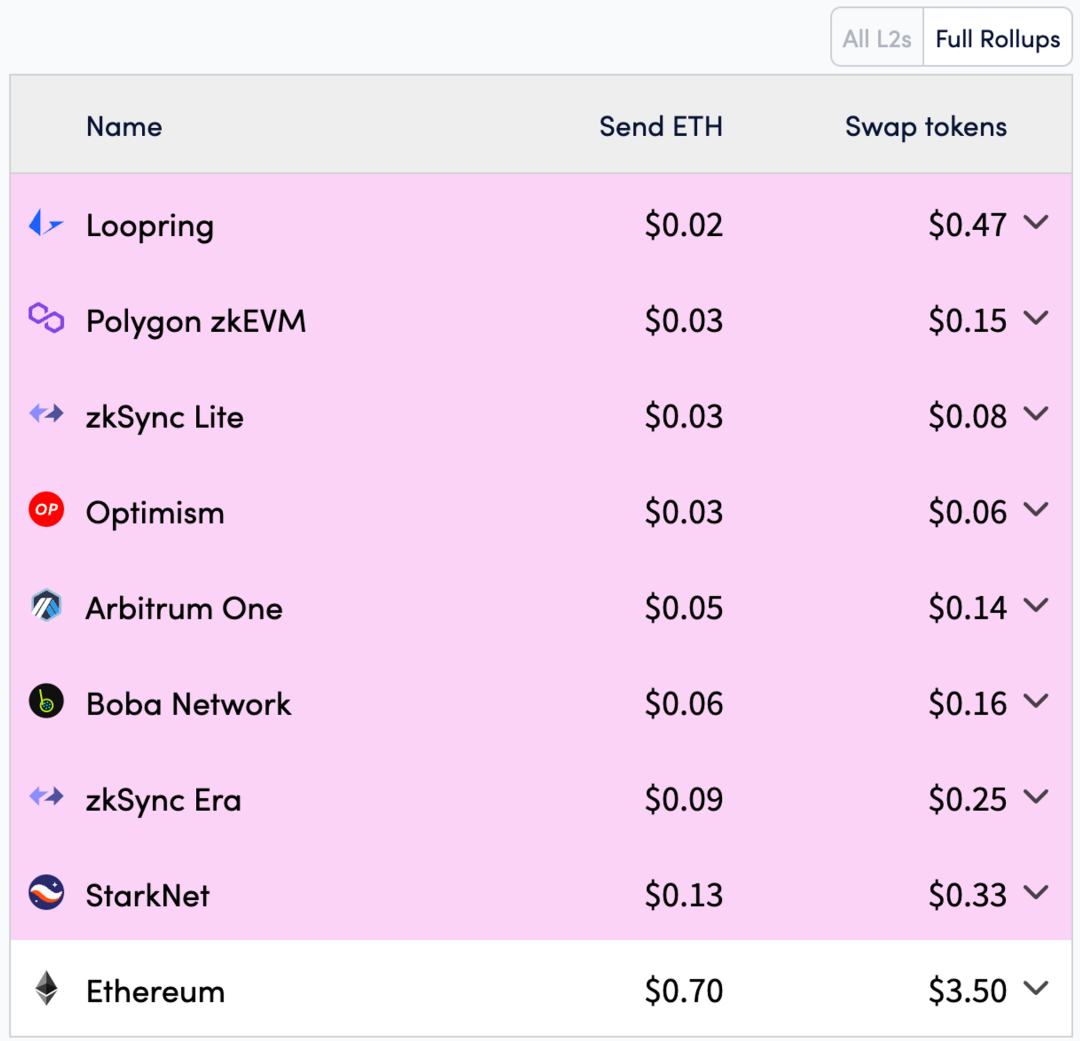The image size is (1080, 1041).
Task: Click the Name column header
Action: click(124, 127)
